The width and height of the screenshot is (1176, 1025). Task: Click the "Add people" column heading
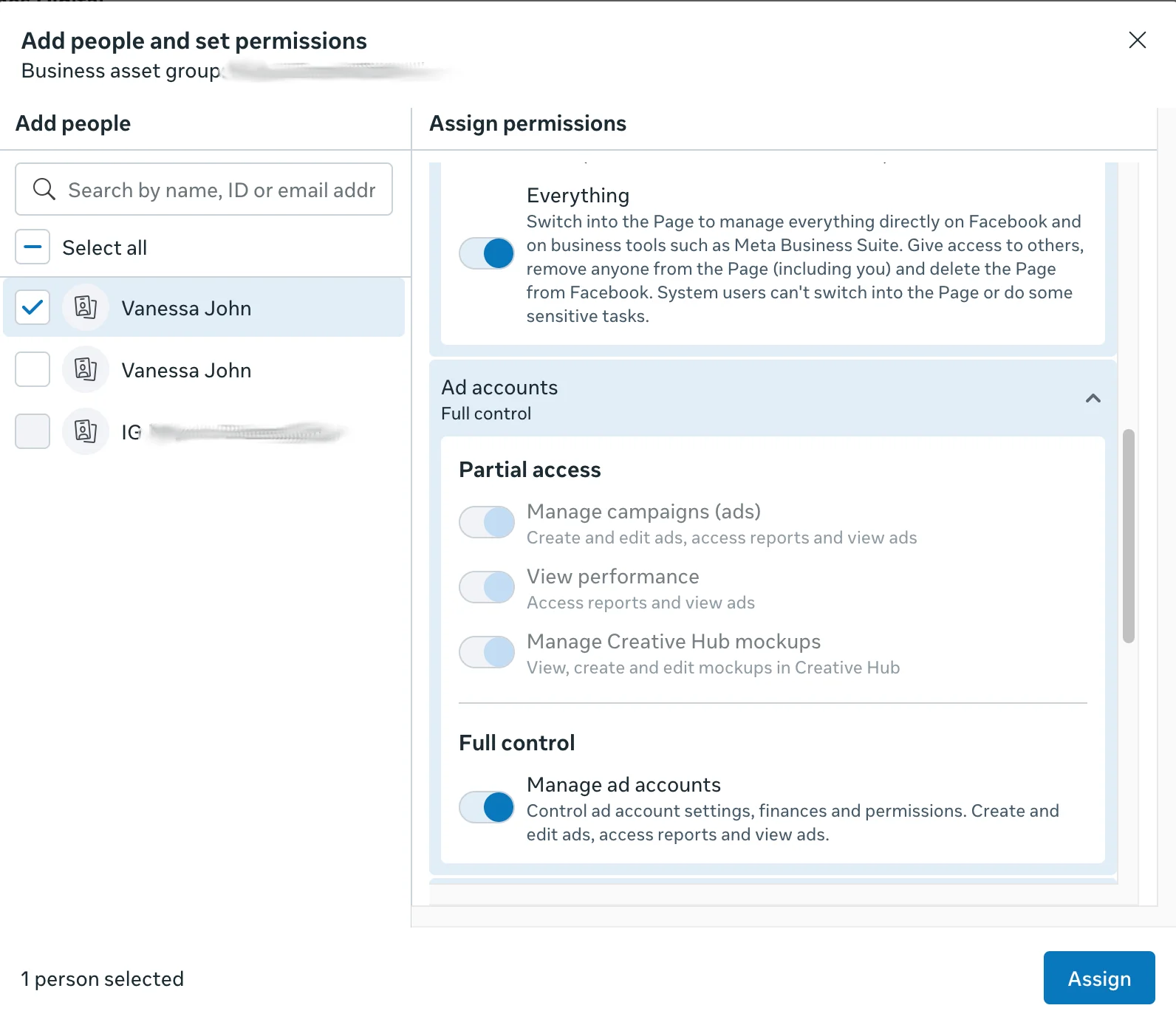73,123
